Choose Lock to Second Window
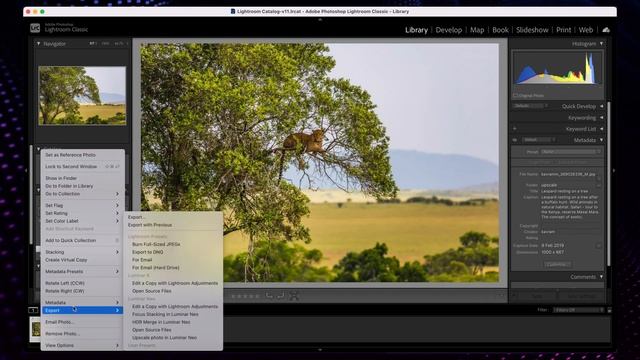 [82, 167]
